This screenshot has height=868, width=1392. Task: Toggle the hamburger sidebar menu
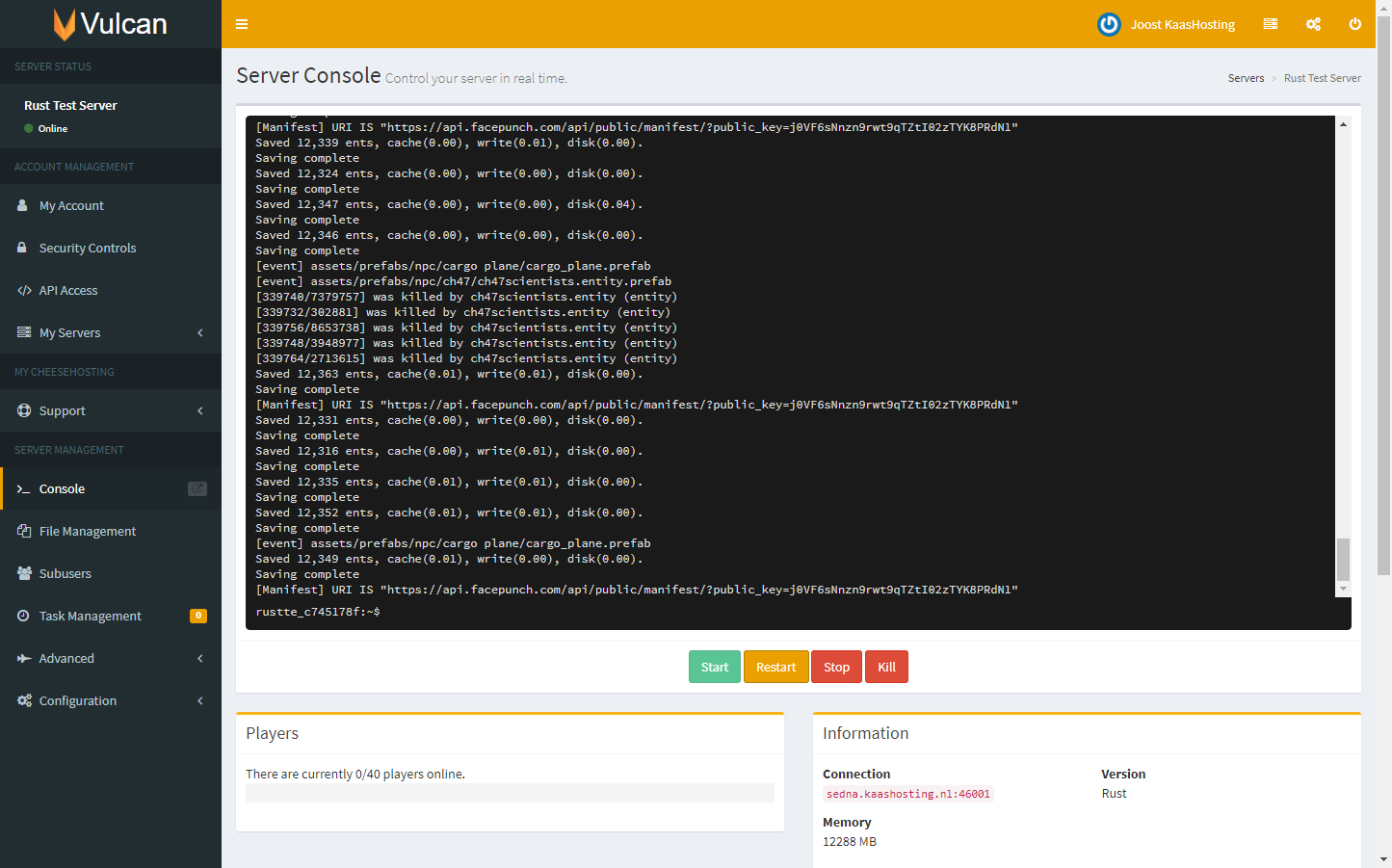click(x=242, y=24)
